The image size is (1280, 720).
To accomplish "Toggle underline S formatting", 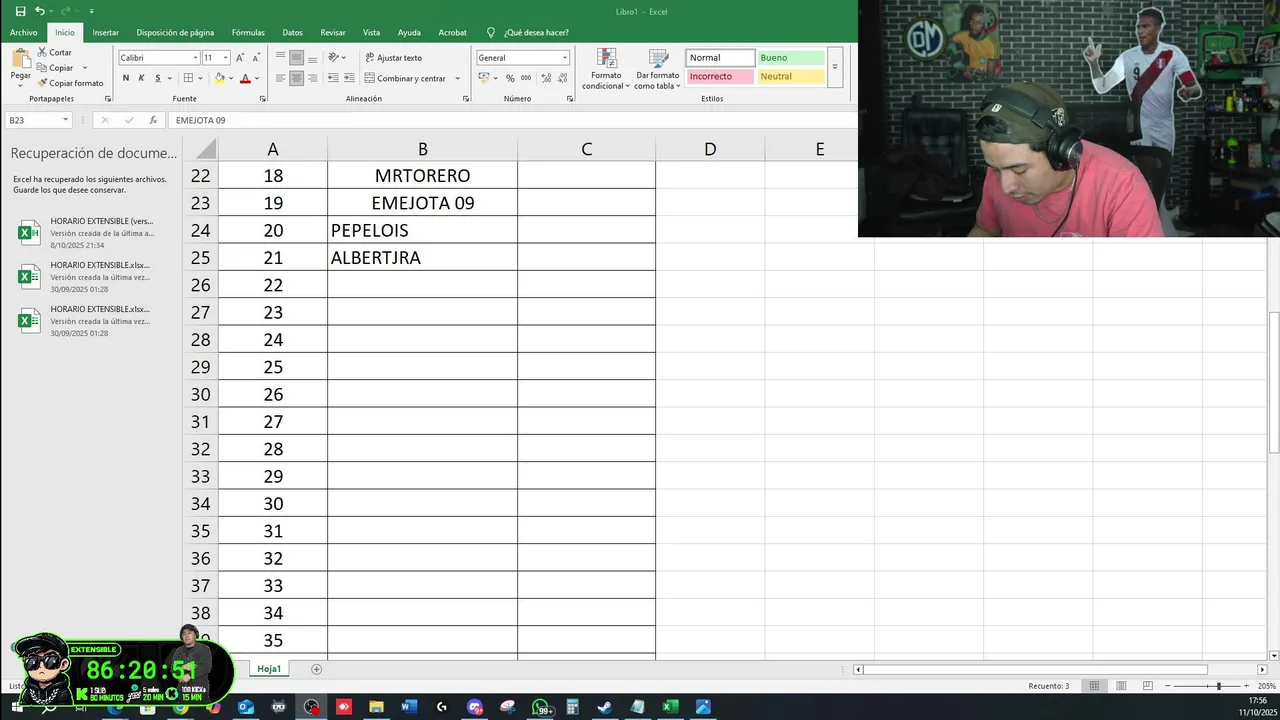I will 157,78.
